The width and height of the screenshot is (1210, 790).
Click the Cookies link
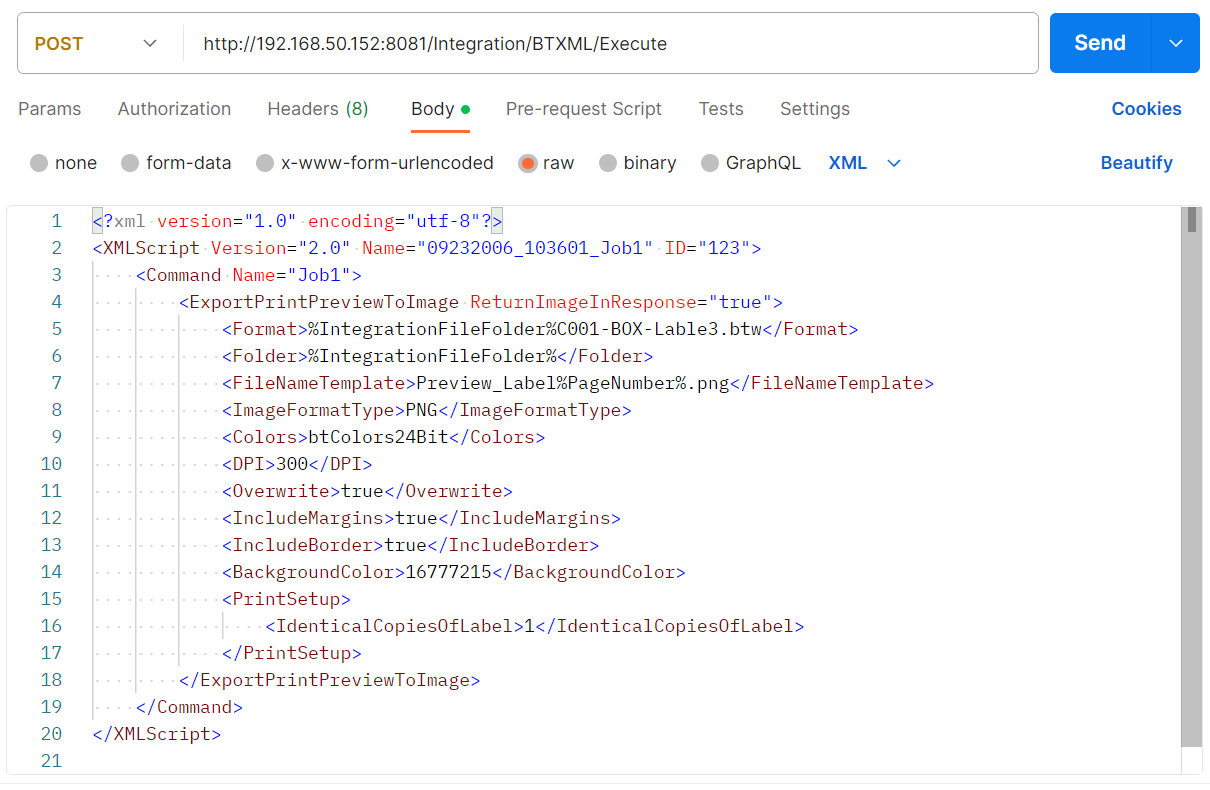[1146, 109]
